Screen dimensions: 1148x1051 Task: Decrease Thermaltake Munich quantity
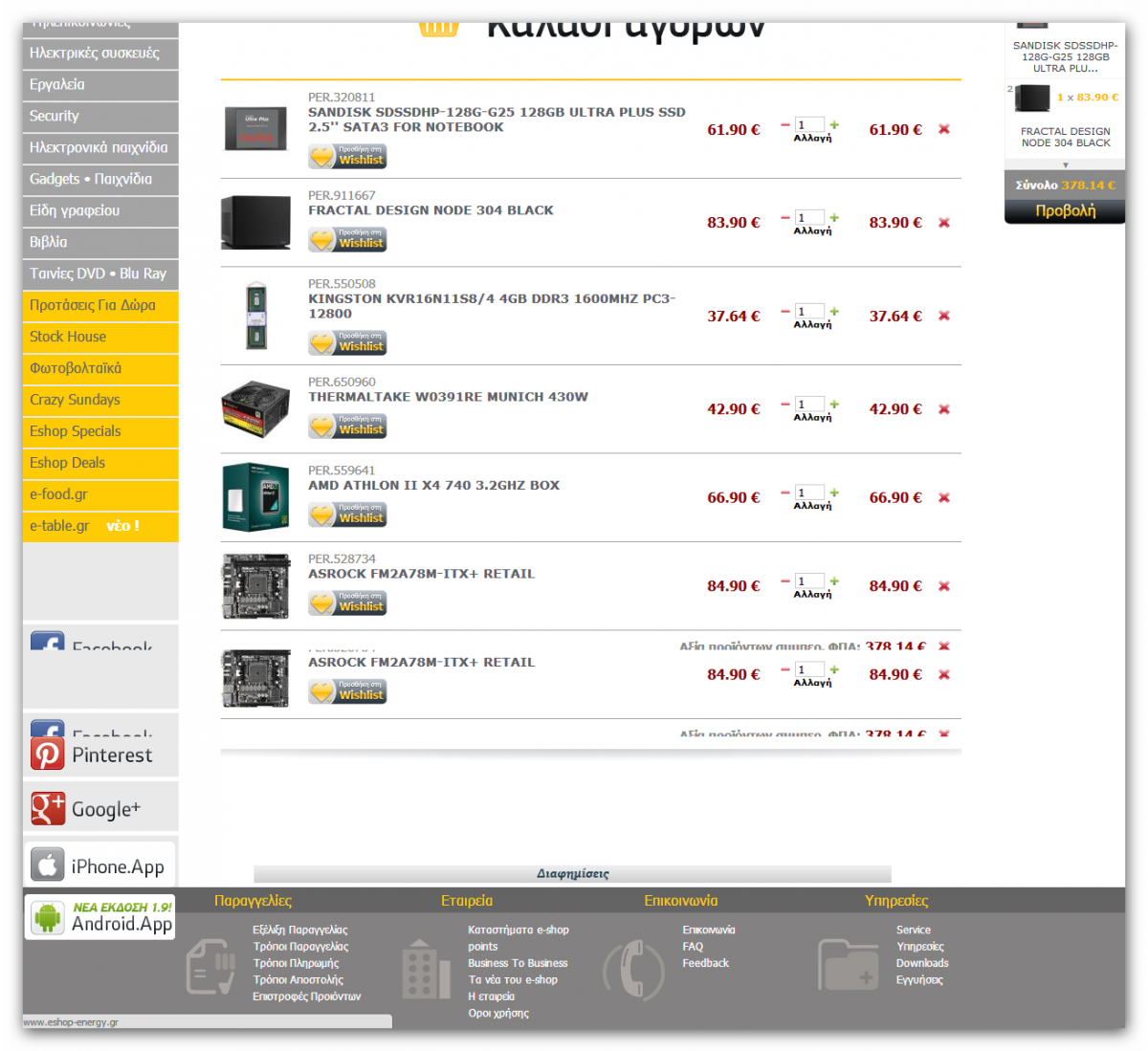[x=785, y=404]
